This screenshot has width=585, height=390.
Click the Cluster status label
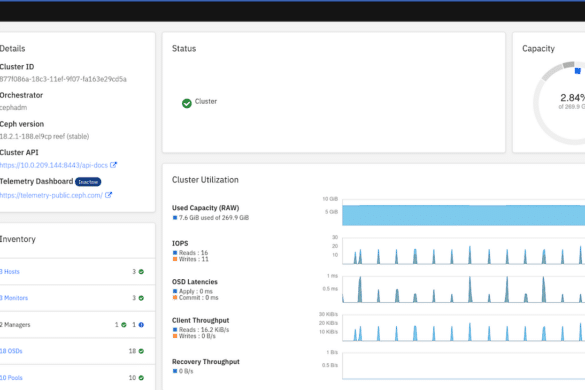click(206, 102)
